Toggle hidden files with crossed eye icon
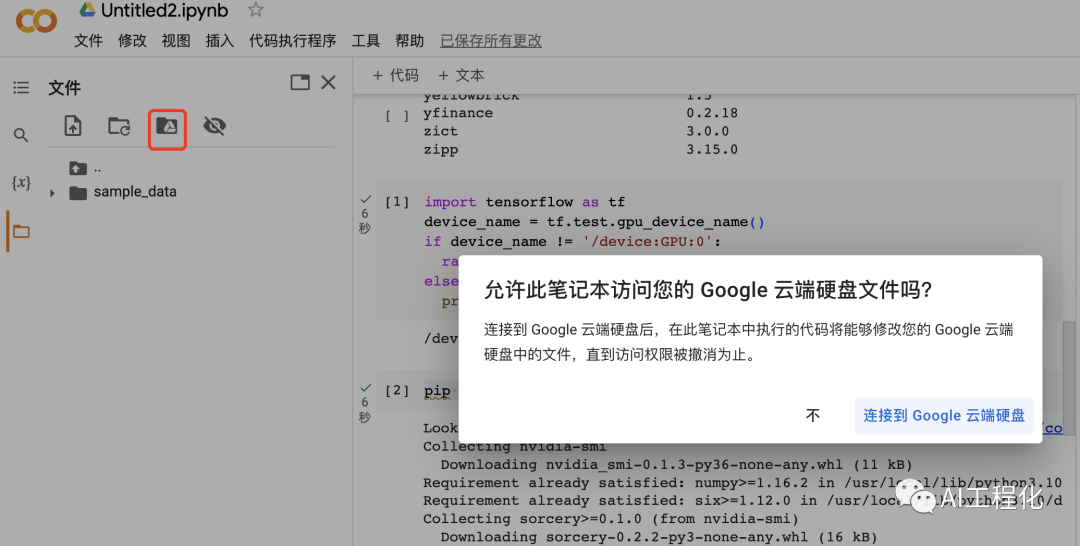This screenshot has height=546, width=1080. point(214,126)
